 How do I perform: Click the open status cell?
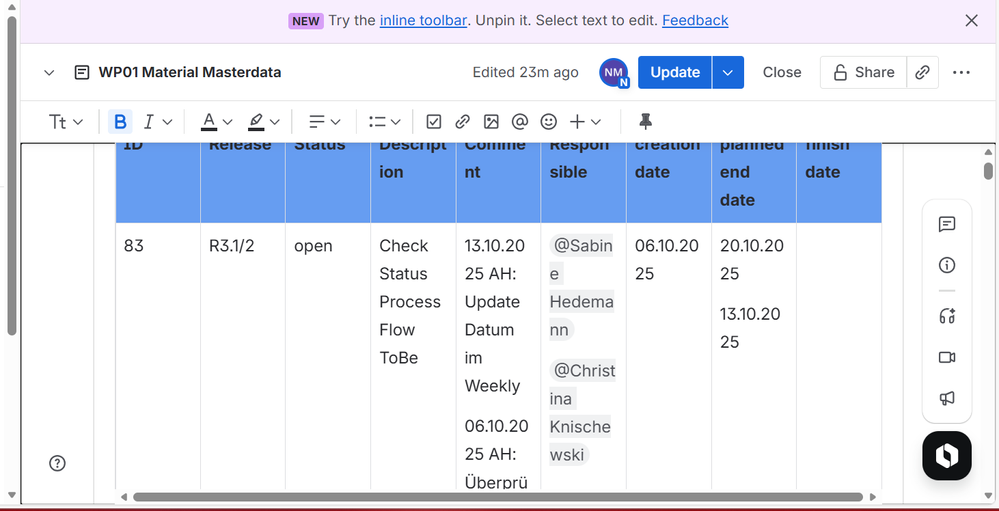coord(328,357)
